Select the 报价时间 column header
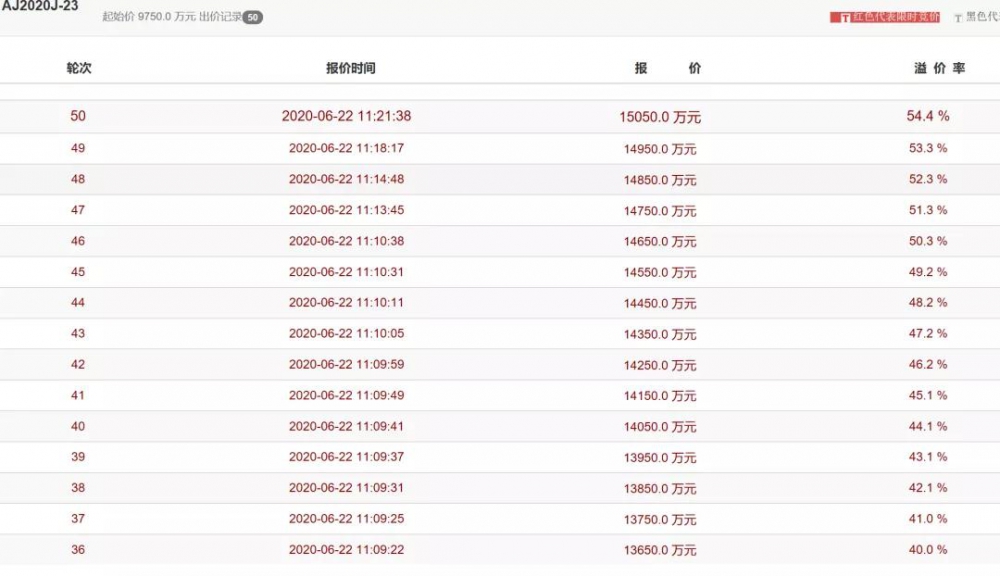 click(x=351, y=68)
